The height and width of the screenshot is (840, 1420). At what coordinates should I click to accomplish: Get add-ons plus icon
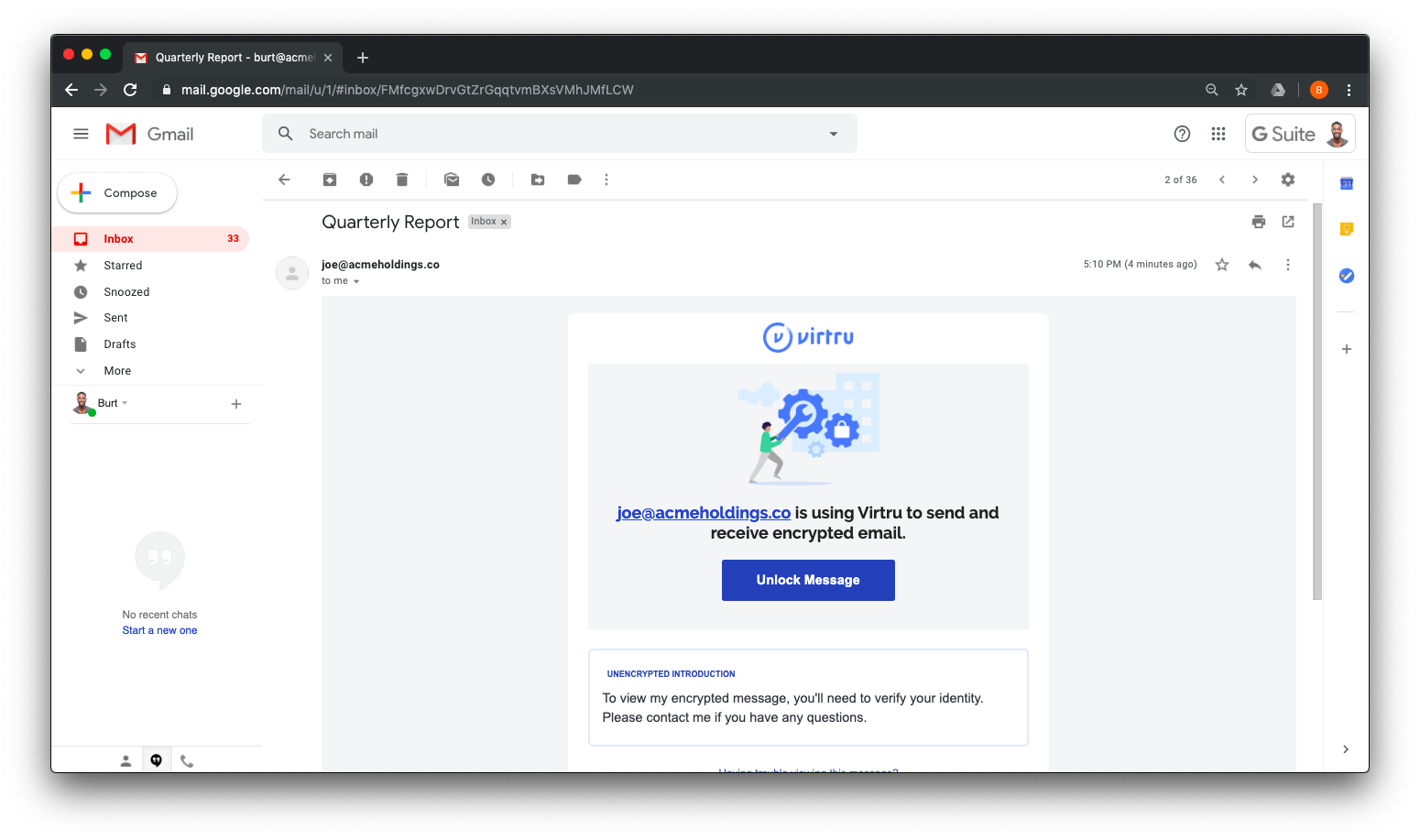coord(1347,349)
